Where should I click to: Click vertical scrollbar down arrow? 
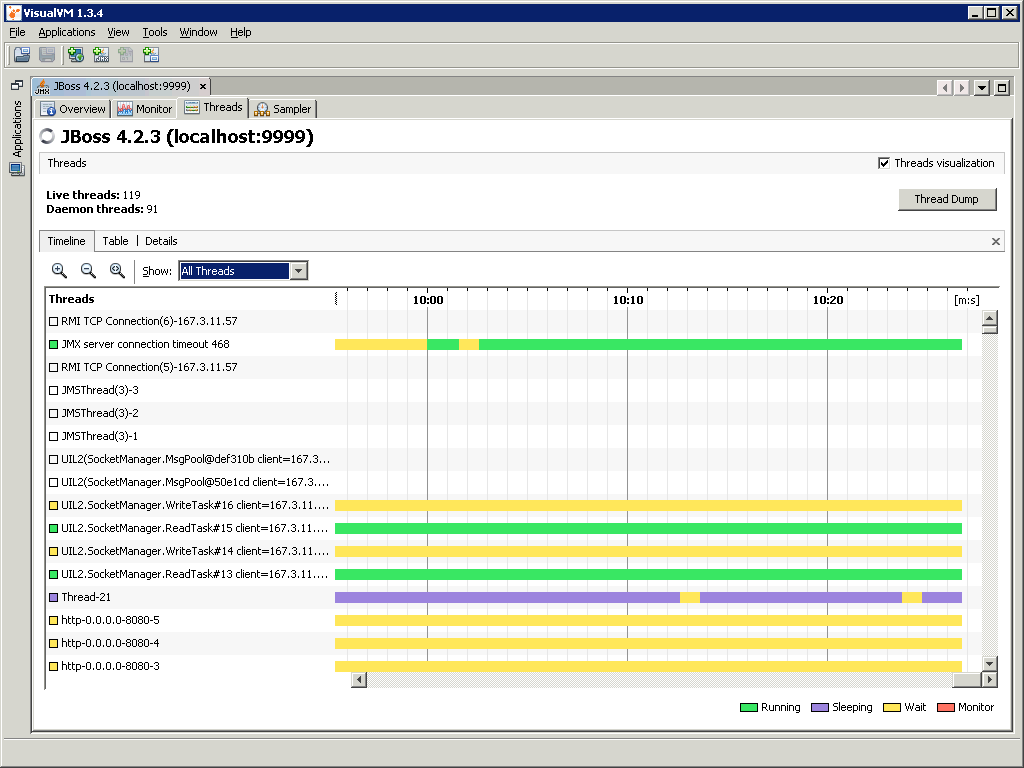tap(989, 664)
